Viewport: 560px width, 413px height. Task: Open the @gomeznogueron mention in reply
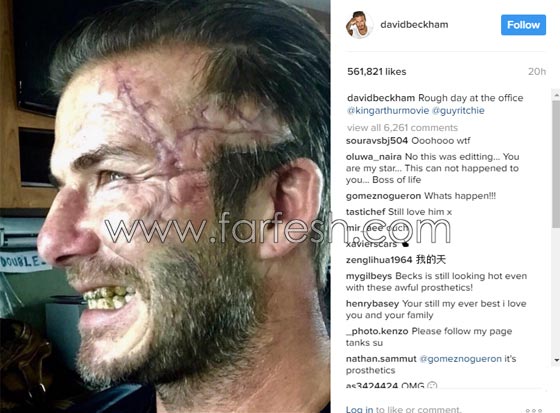pos(461,359)
